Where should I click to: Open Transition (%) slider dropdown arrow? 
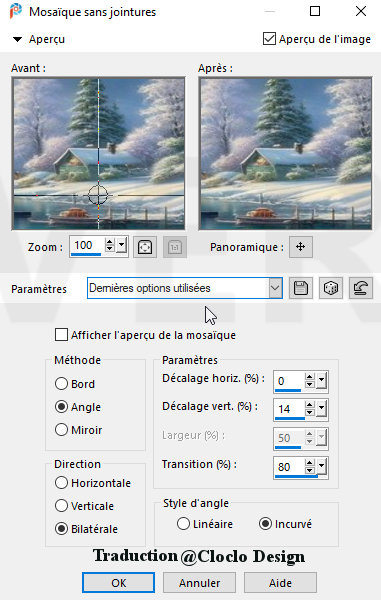point(322,466)
